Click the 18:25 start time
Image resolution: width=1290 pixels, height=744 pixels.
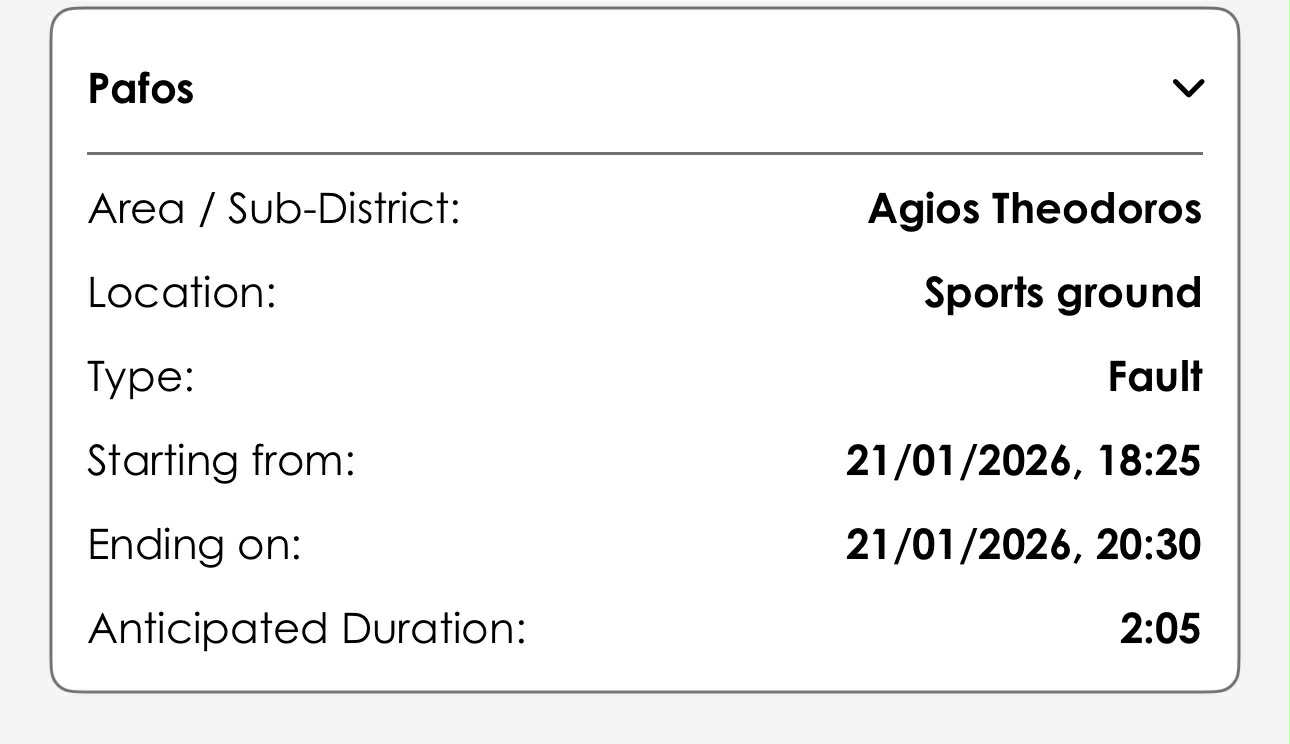(1149, 461)
